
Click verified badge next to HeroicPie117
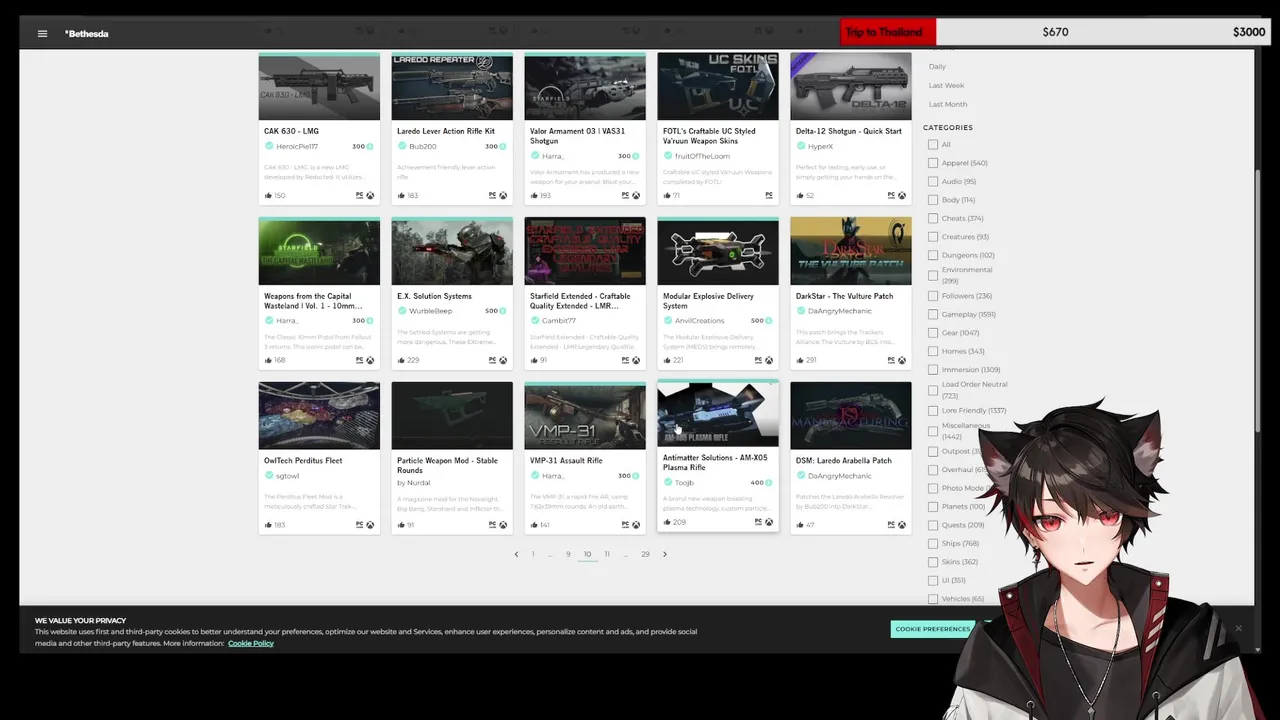point(269,147)
